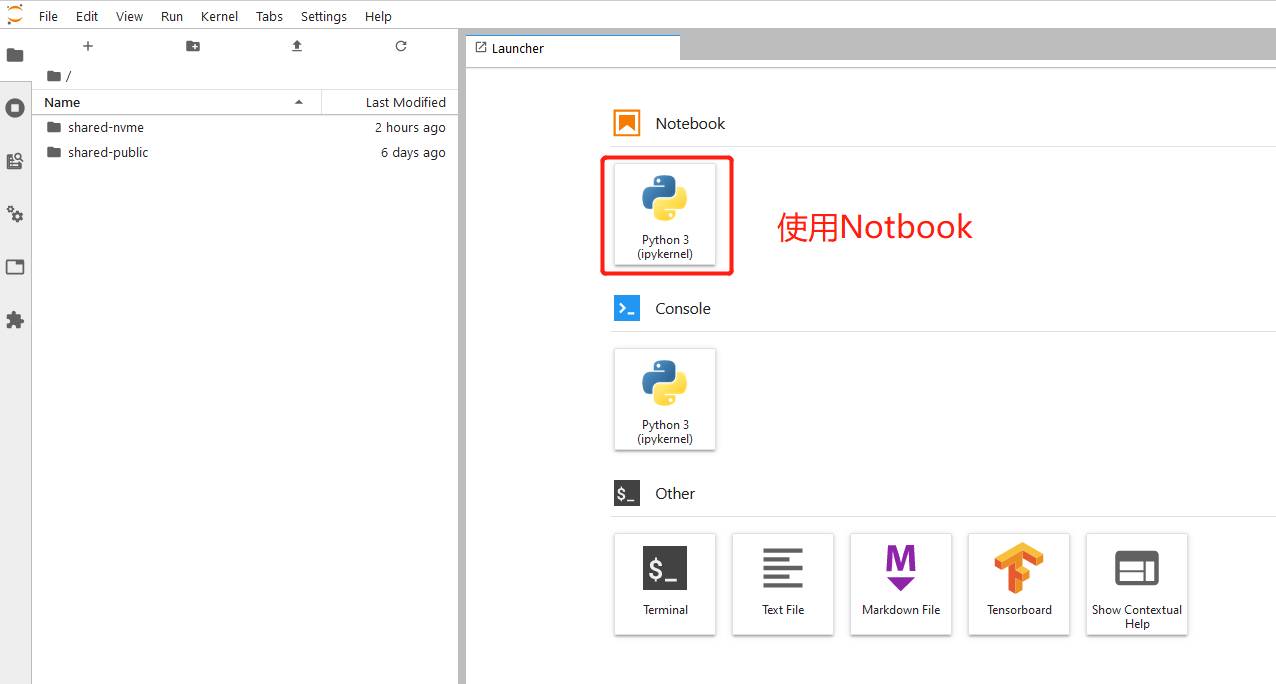The height and width of the screenshot is (684, 1276).
Task: Click Show Contextual Help card
Action: pos(1137,584)
